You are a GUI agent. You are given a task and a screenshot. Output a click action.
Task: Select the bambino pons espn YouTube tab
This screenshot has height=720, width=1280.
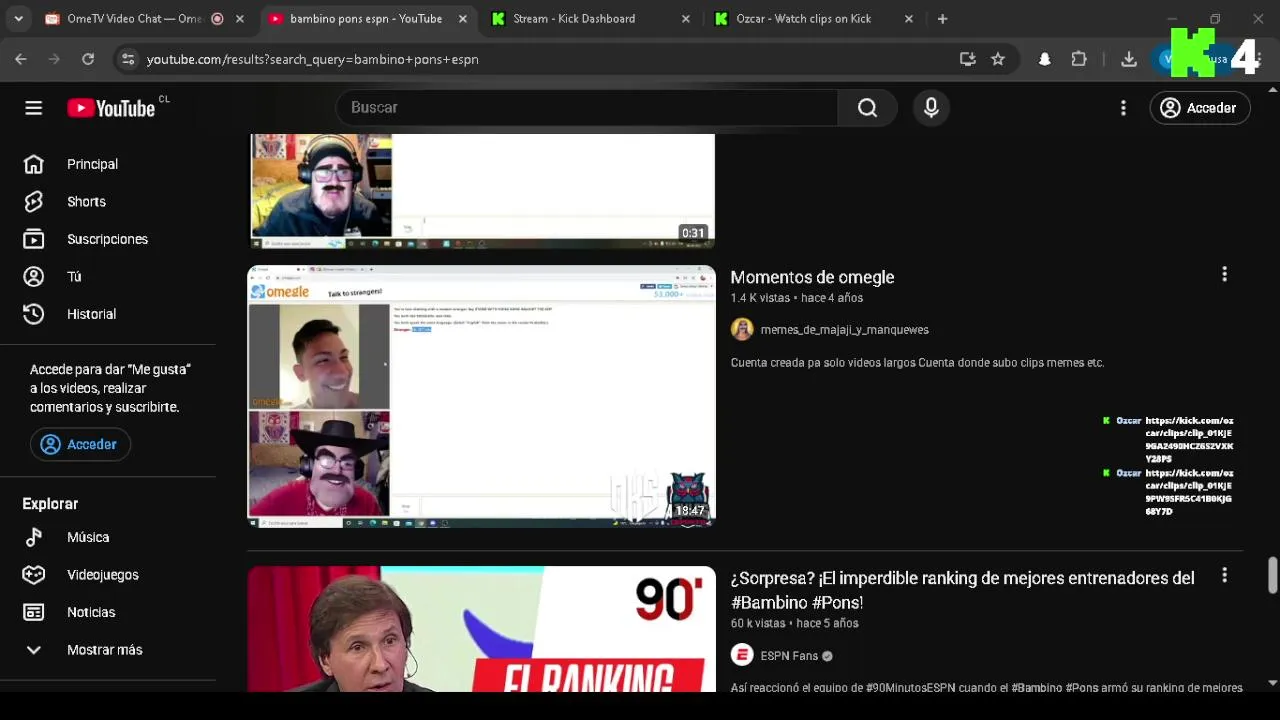pyautogui.click(x=366, y=19)
